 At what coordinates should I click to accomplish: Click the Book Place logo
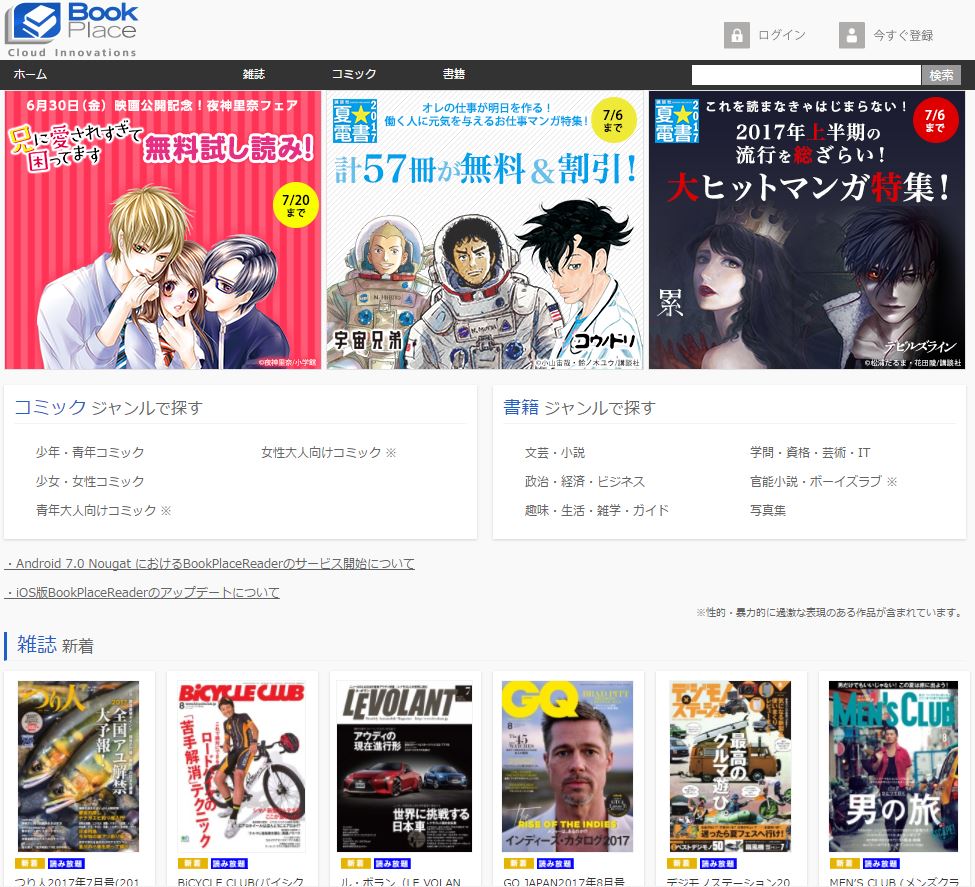tap(71, 29)
